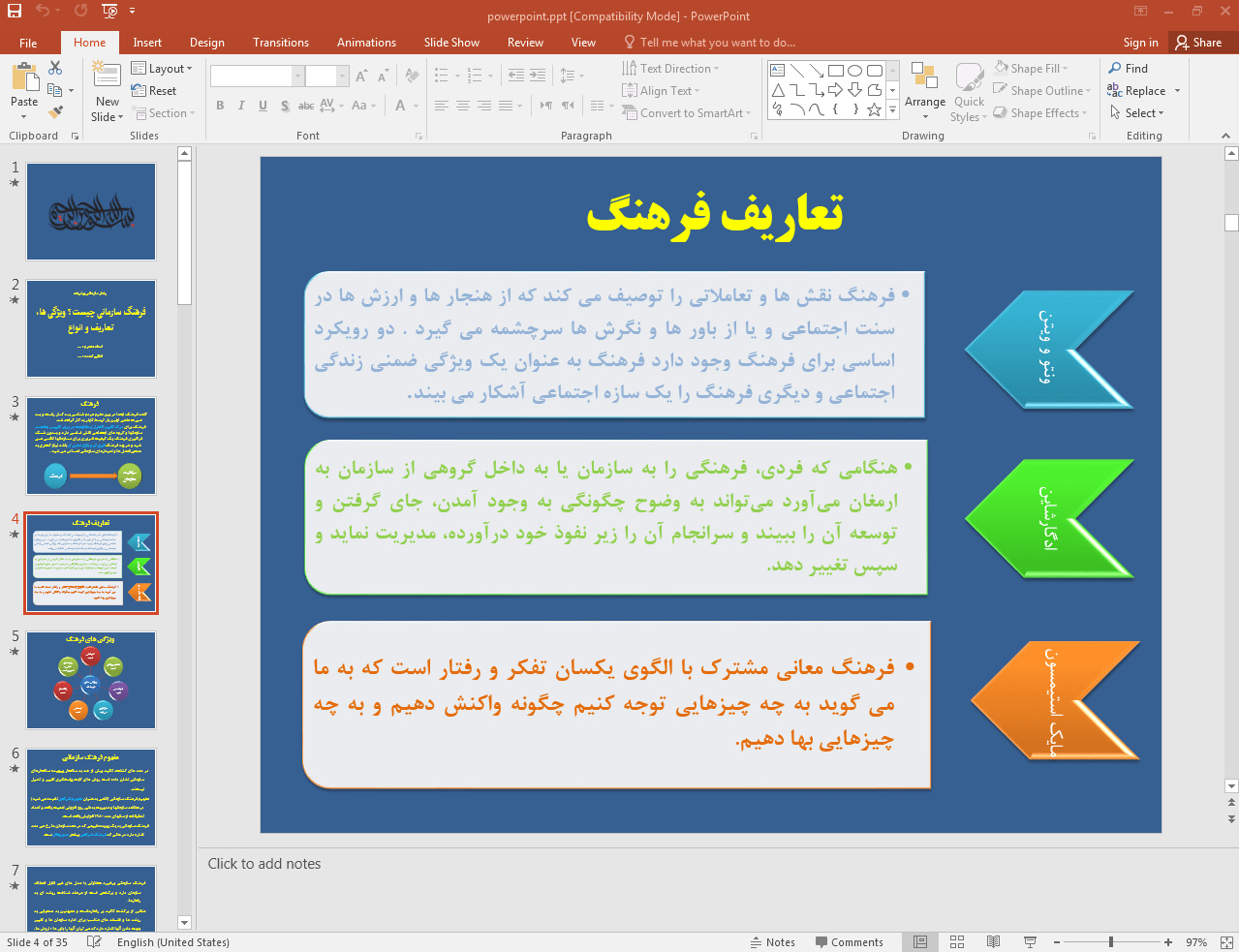Click the zoom slider in the status bar
The width and height of the screenshot is (1239, 952).
(1111, 942)
